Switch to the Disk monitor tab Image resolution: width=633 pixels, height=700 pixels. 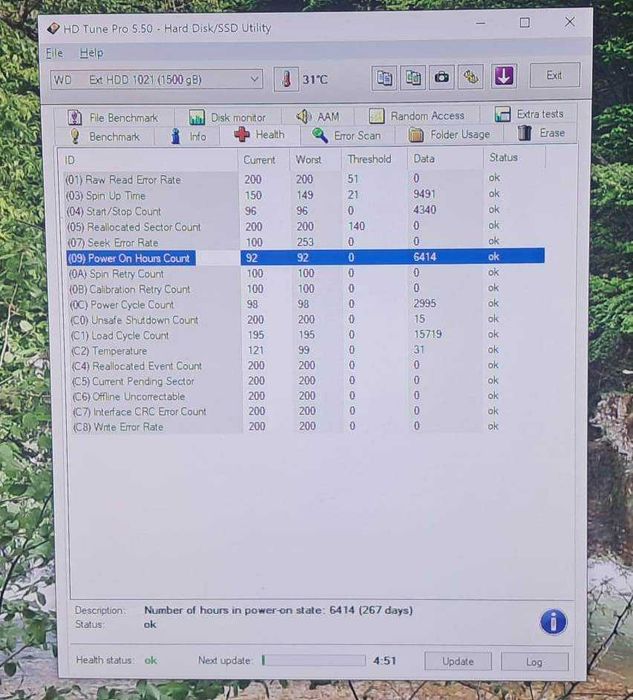[227, 117]
